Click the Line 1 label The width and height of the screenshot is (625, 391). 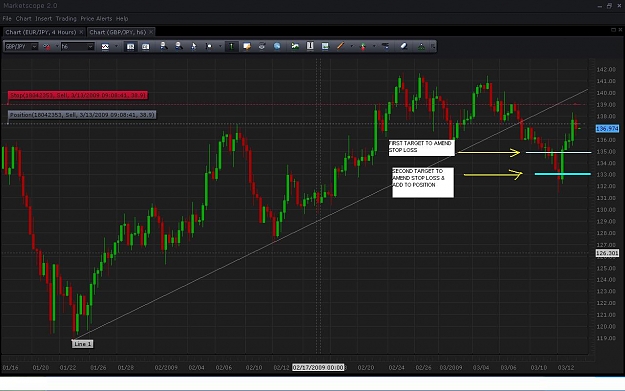tap(83, 344)
